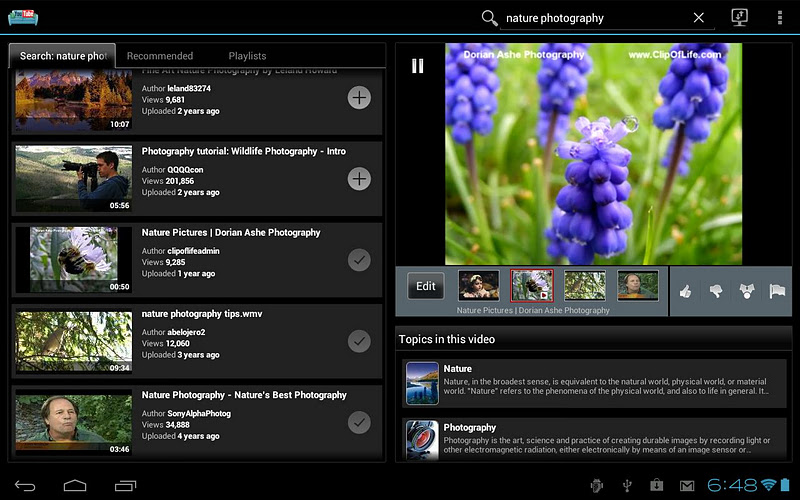Pause the playing video
This screenshot has height=500, width=800.
[x=418, y=66]
